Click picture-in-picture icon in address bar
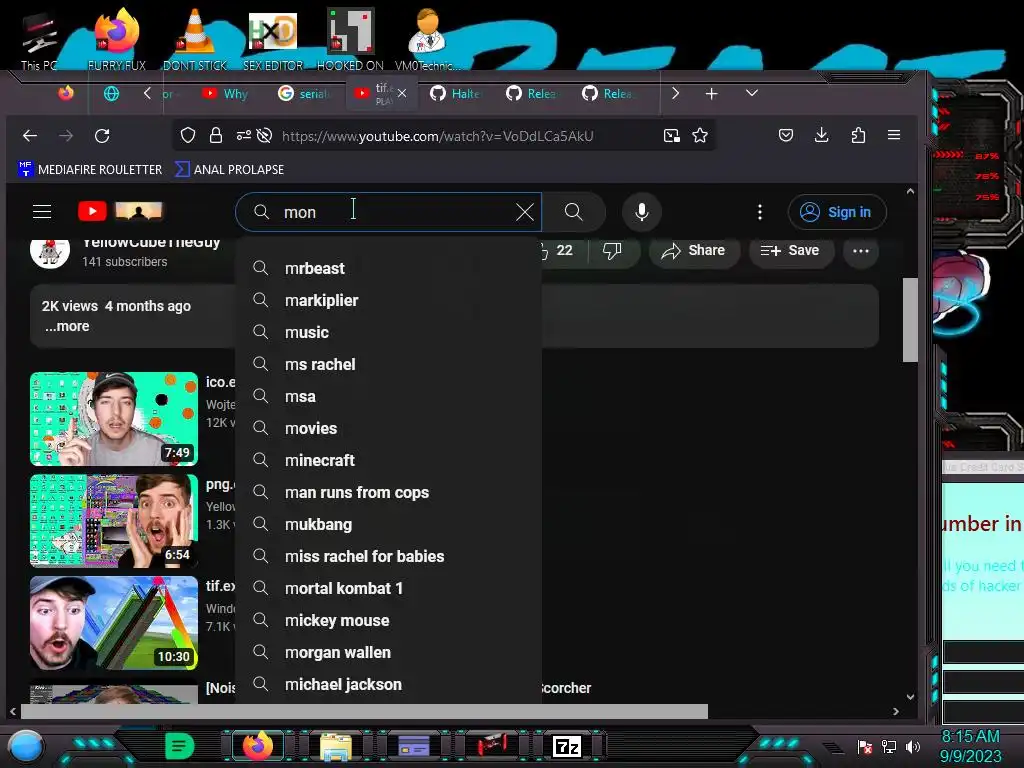The height and width of the screenshot is (768, 1024). pyautogui.click(x=671, y=135)
